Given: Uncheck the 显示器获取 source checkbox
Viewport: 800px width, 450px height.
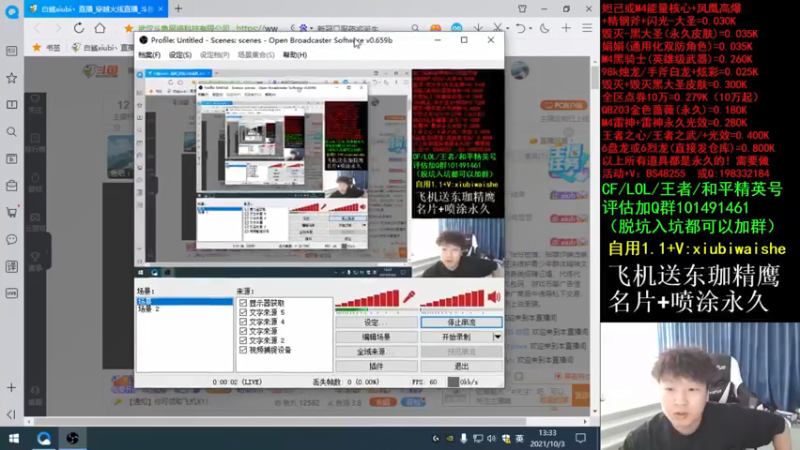Looking at the screenshot, I should coord(243,303).
